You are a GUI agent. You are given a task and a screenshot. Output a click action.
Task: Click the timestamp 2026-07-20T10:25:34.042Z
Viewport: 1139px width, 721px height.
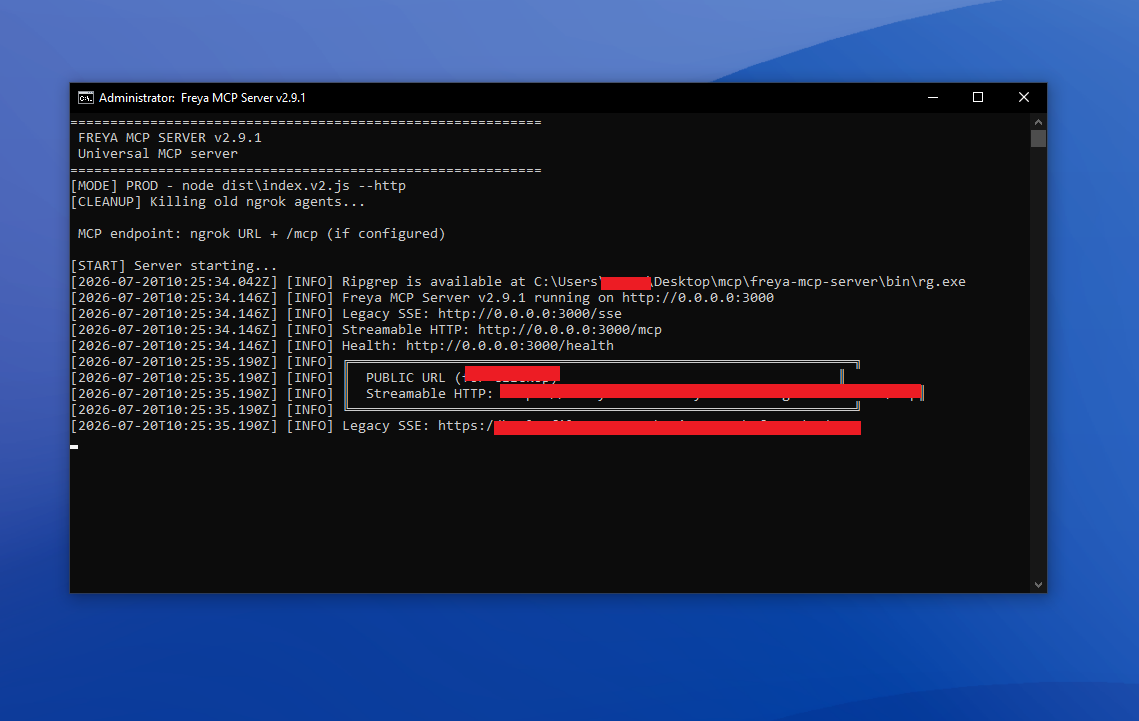(174, 281)
